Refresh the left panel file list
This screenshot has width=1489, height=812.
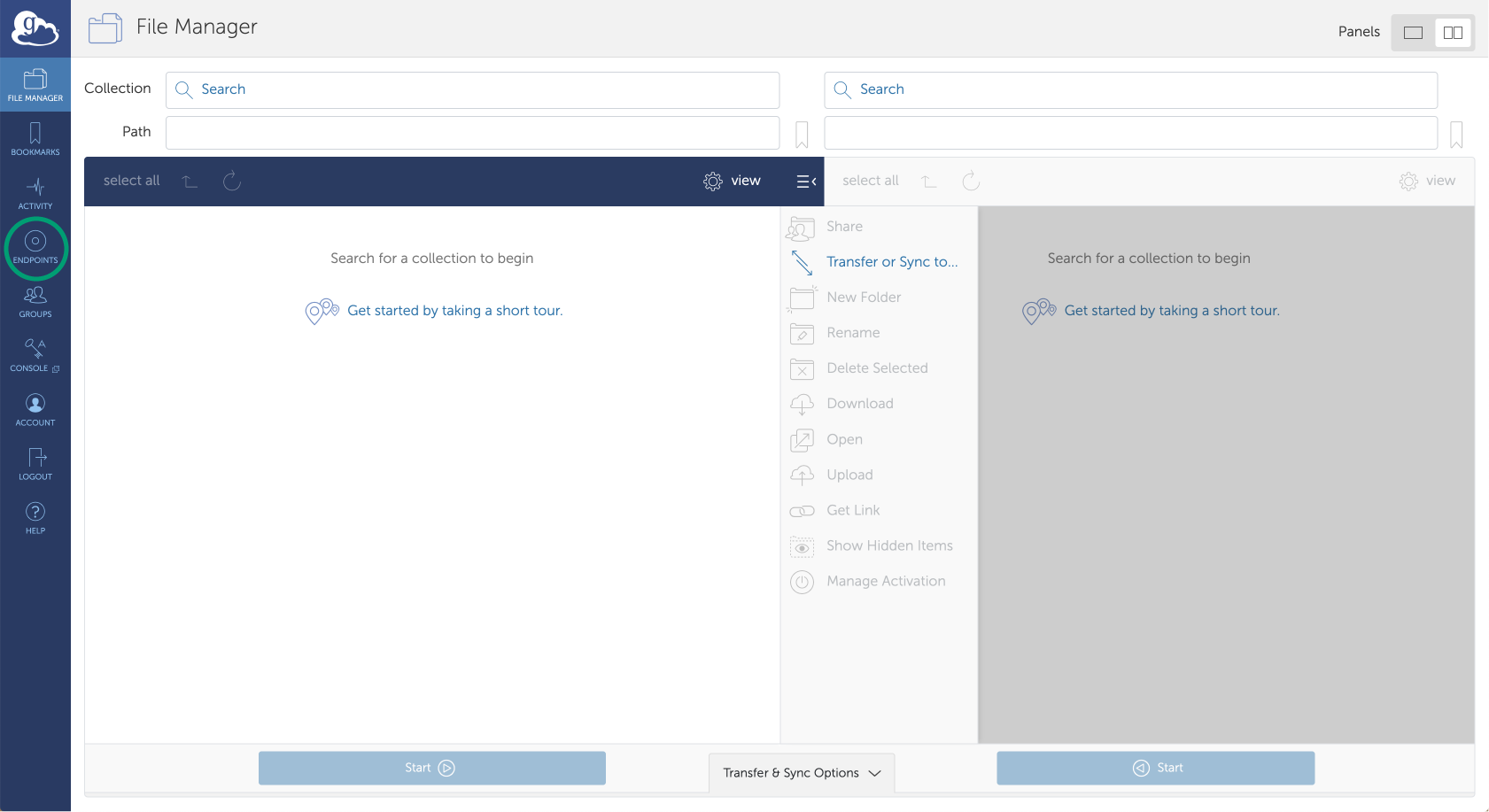pos(232,181)
